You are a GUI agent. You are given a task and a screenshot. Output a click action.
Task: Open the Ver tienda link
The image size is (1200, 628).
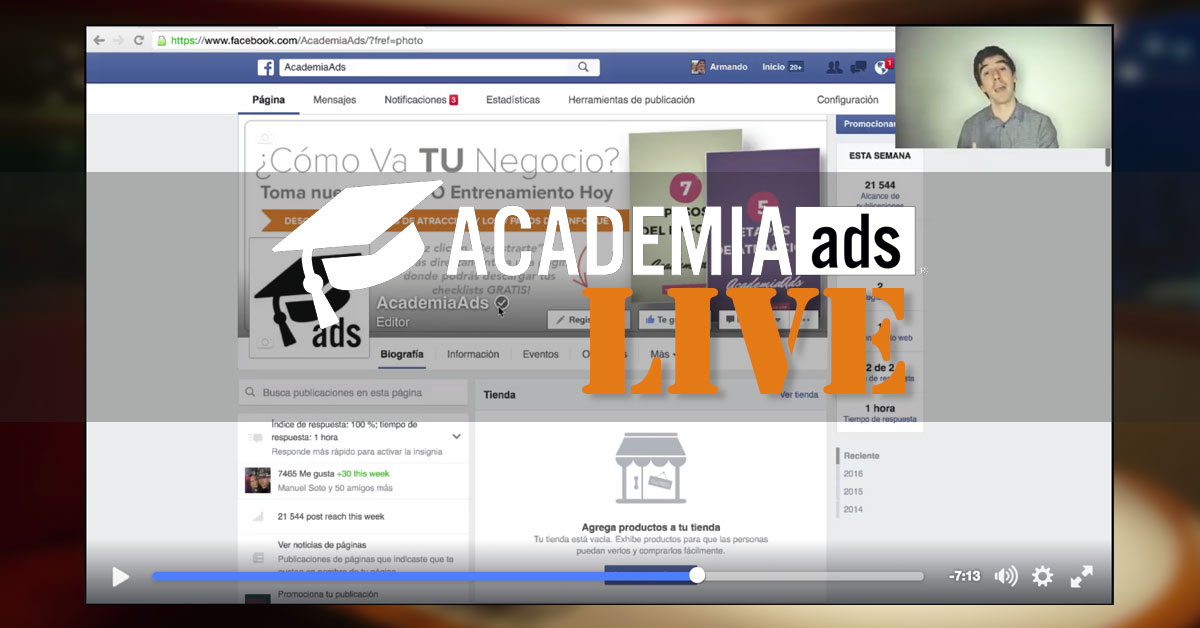[799, 395]
